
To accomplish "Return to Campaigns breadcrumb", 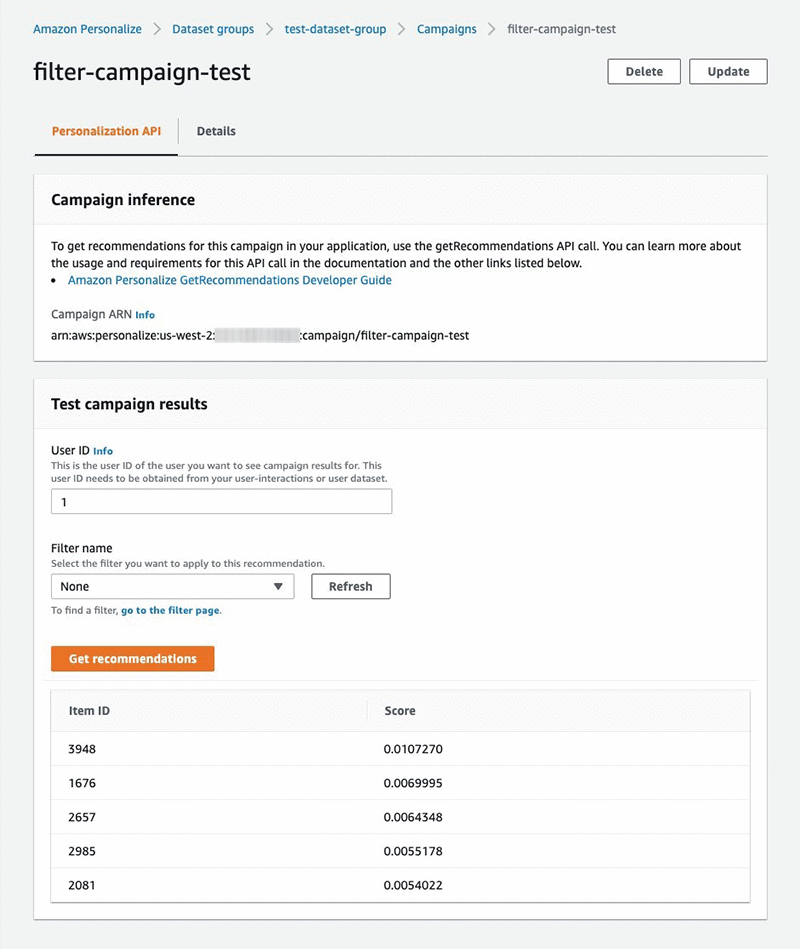I will [447, 29].
